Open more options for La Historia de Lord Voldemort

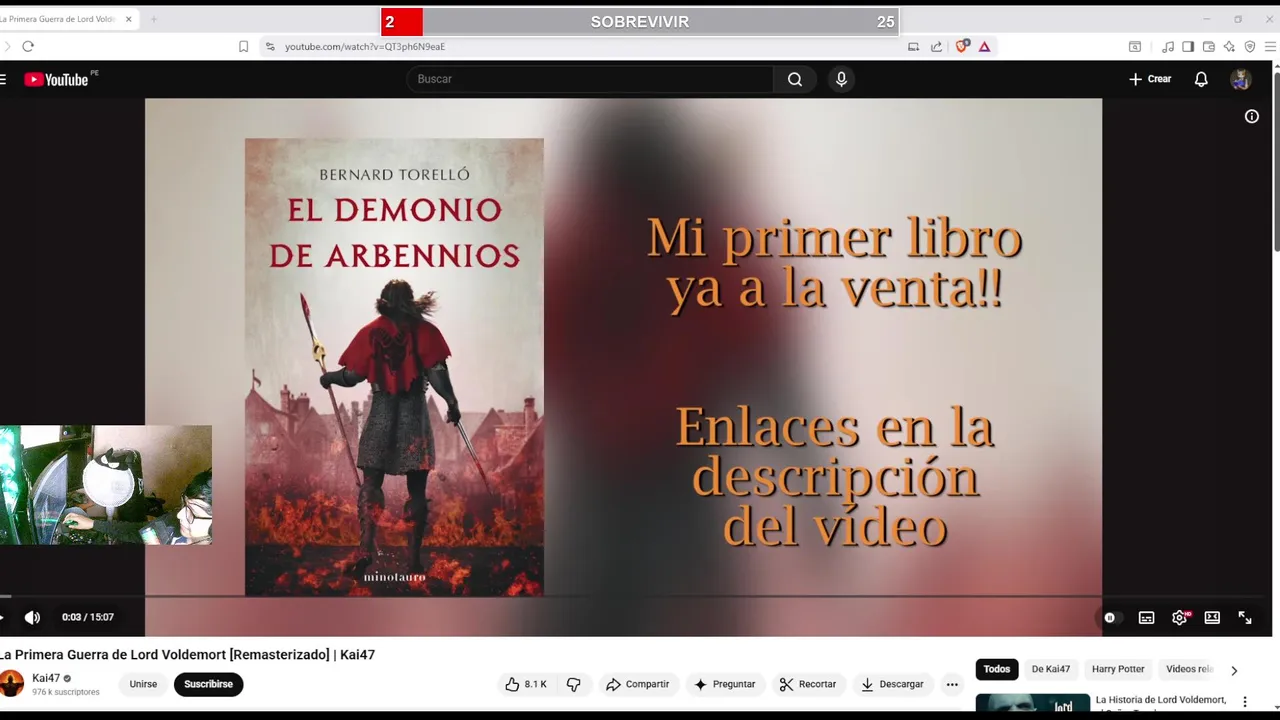[x=1245, y=702]
